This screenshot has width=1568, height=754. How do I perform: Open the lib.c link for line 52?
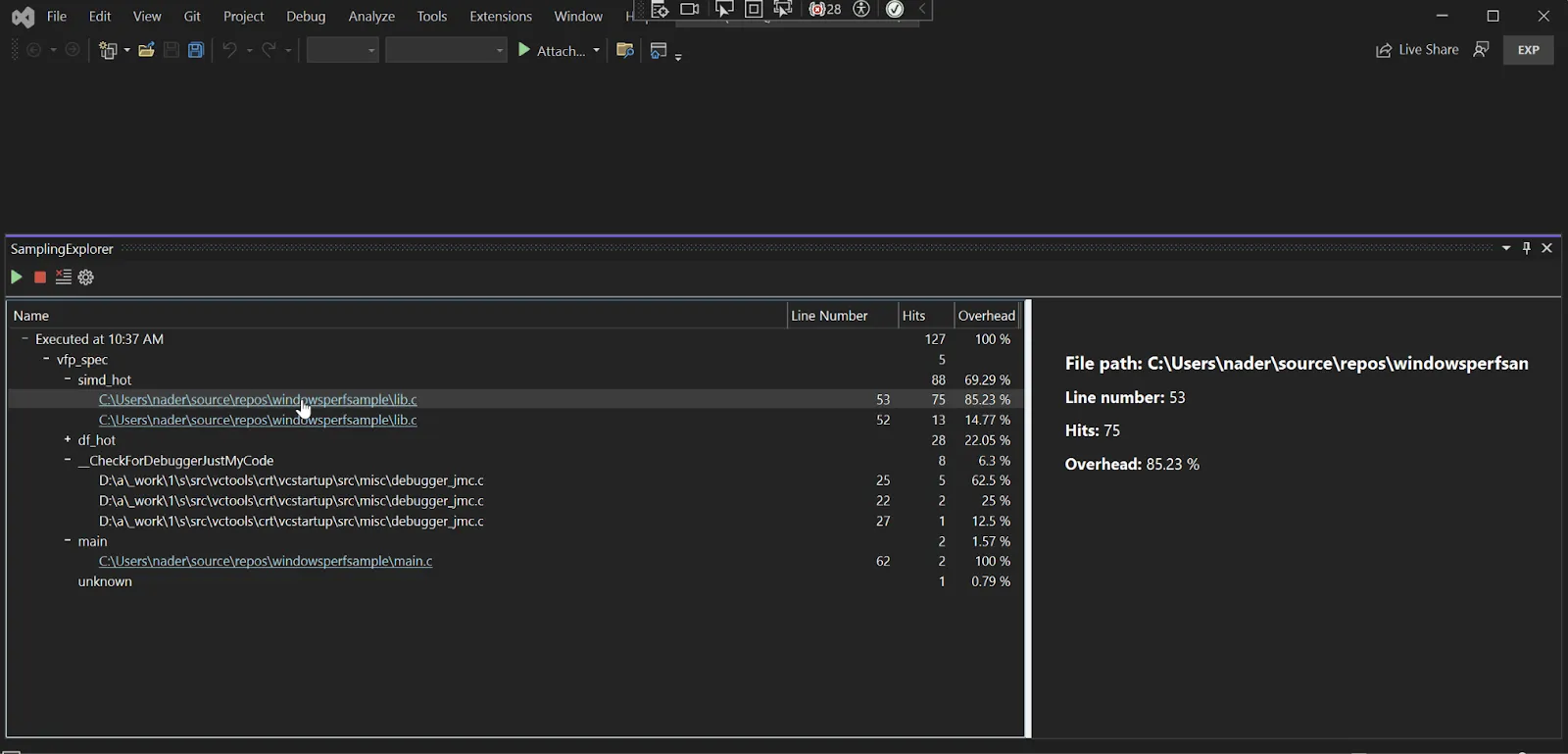258,420
